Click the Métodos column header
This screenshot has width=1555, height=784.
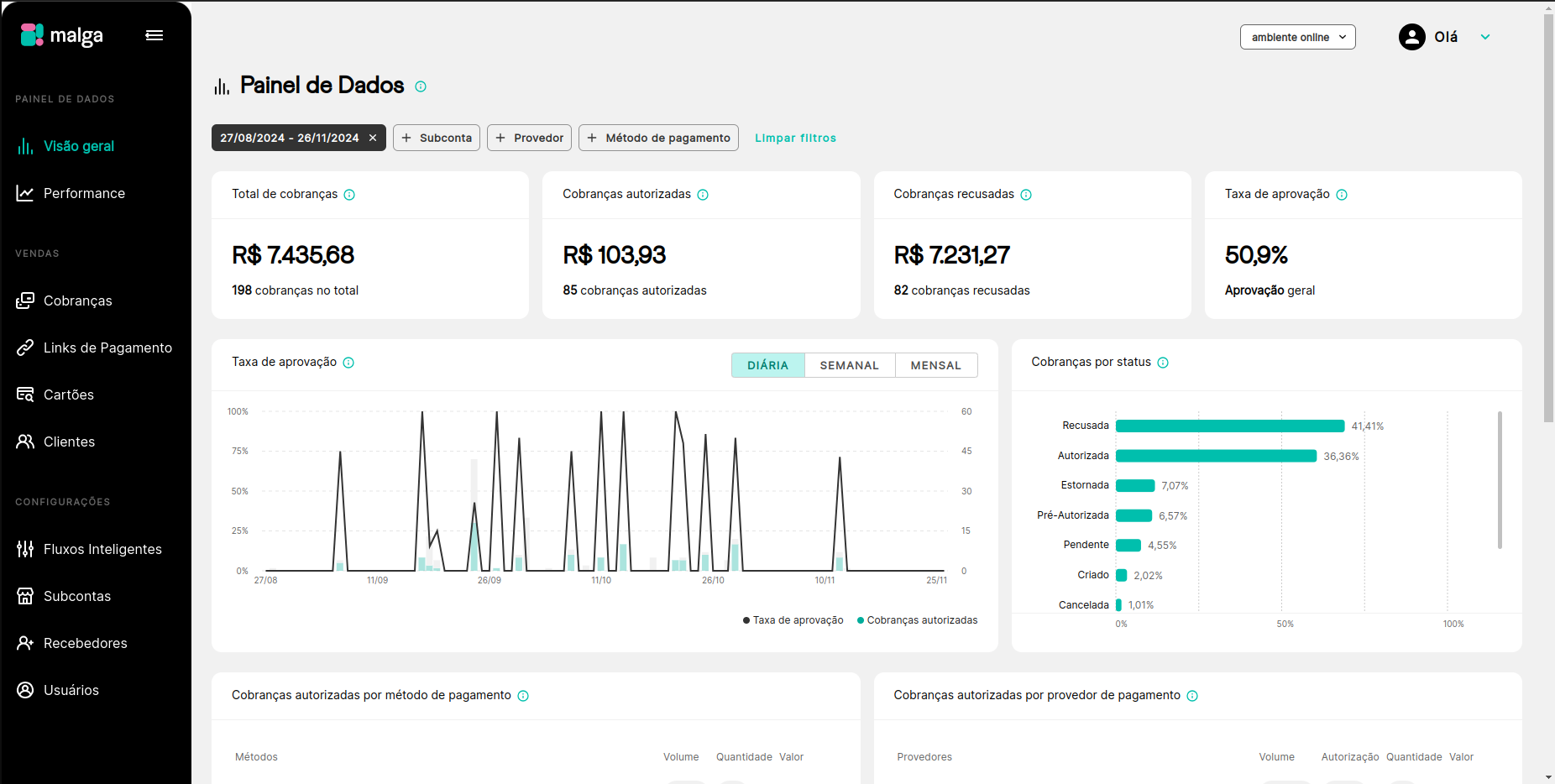coord(256,757)
